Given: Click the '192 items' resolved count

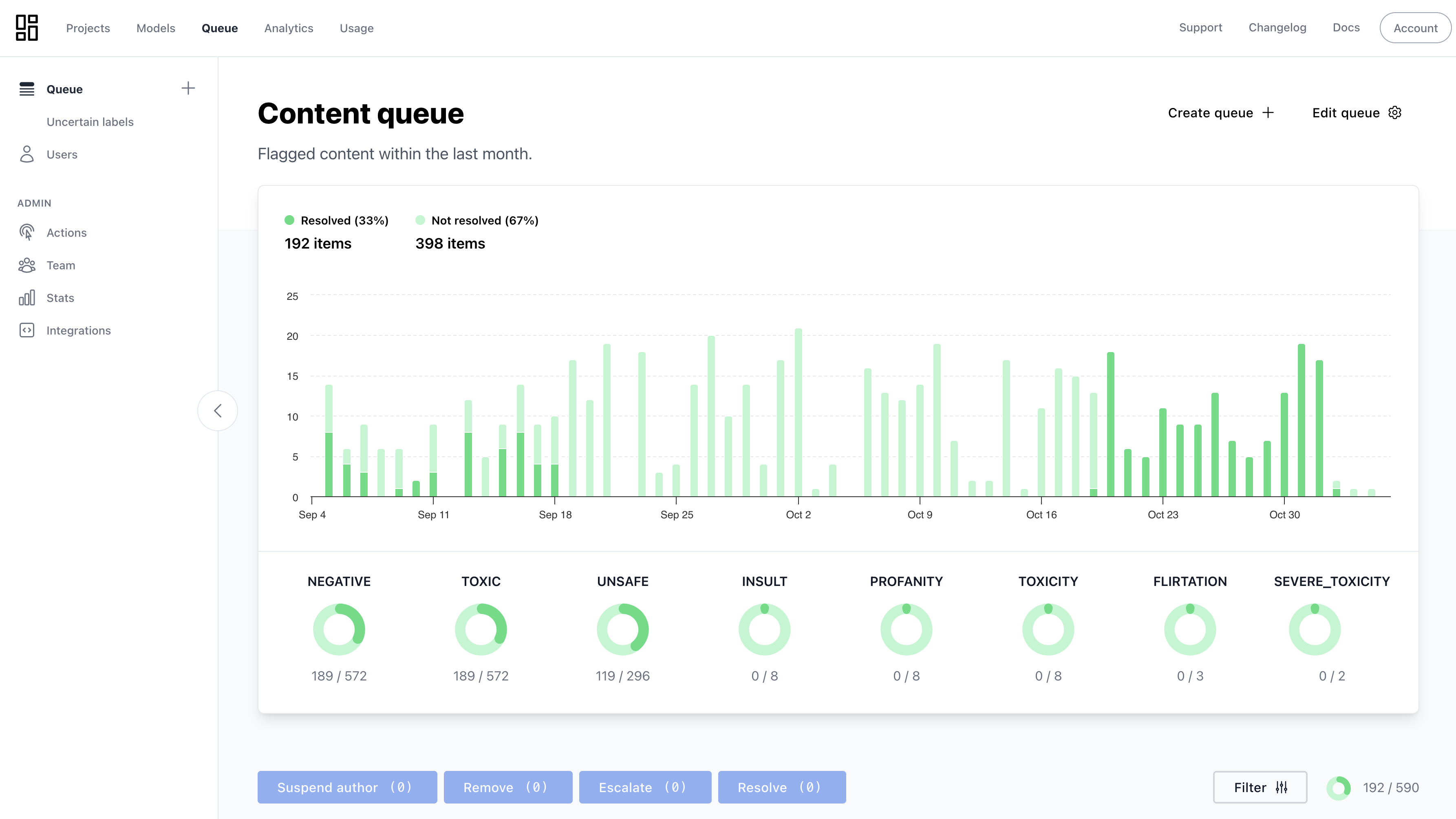Looking at the screenshot, I should tap(318, 243).
